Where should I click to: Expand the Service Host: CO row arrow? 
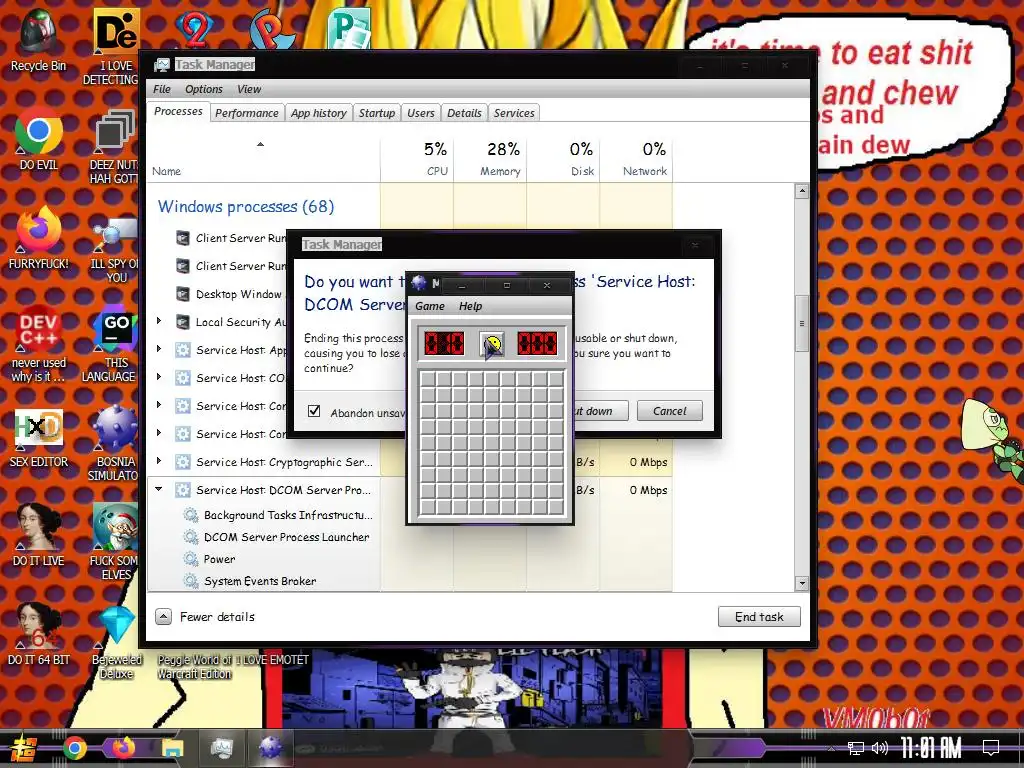[159, 377]
